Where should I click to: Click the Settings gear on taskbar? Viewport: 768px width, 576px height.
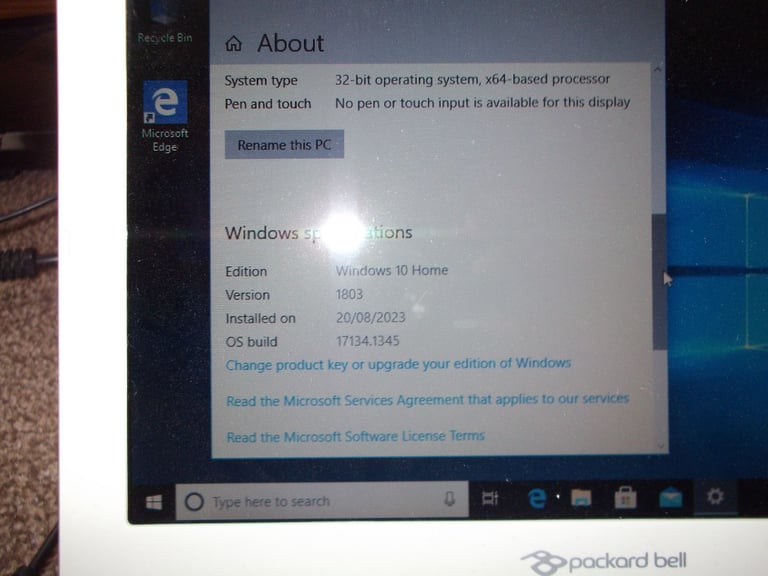tap(715, 497)
